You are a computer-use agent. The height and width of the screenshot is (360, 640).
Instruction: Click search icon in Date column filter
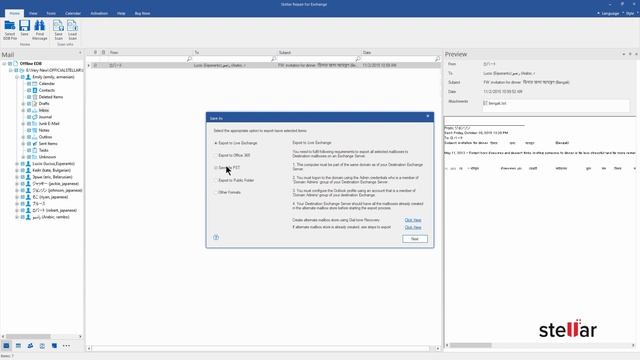click(437, 59)
